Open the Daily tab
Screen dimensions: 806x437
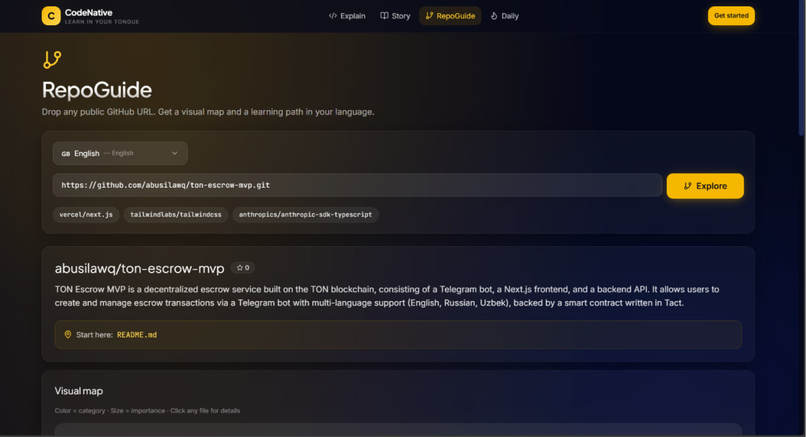(504, 16)
